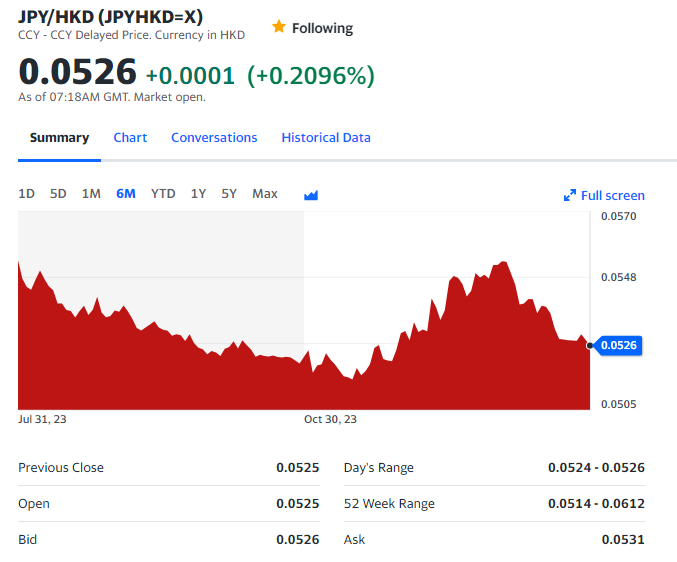
Task: Switch to the area chart type icon
Action: [x=310, y=195]
